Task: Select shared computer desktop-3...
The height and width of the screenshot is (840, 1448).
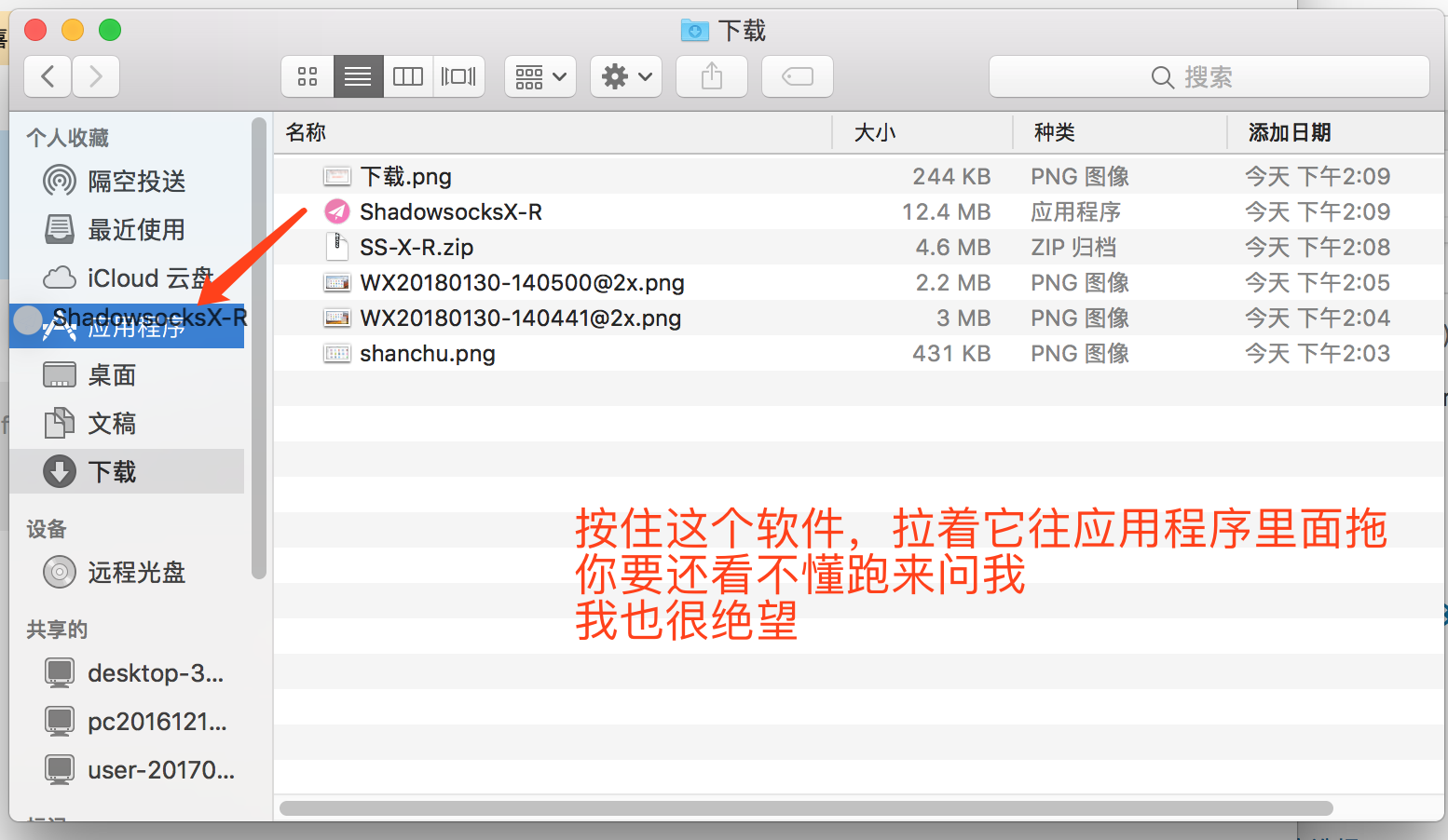Action: tap(127, 672)
